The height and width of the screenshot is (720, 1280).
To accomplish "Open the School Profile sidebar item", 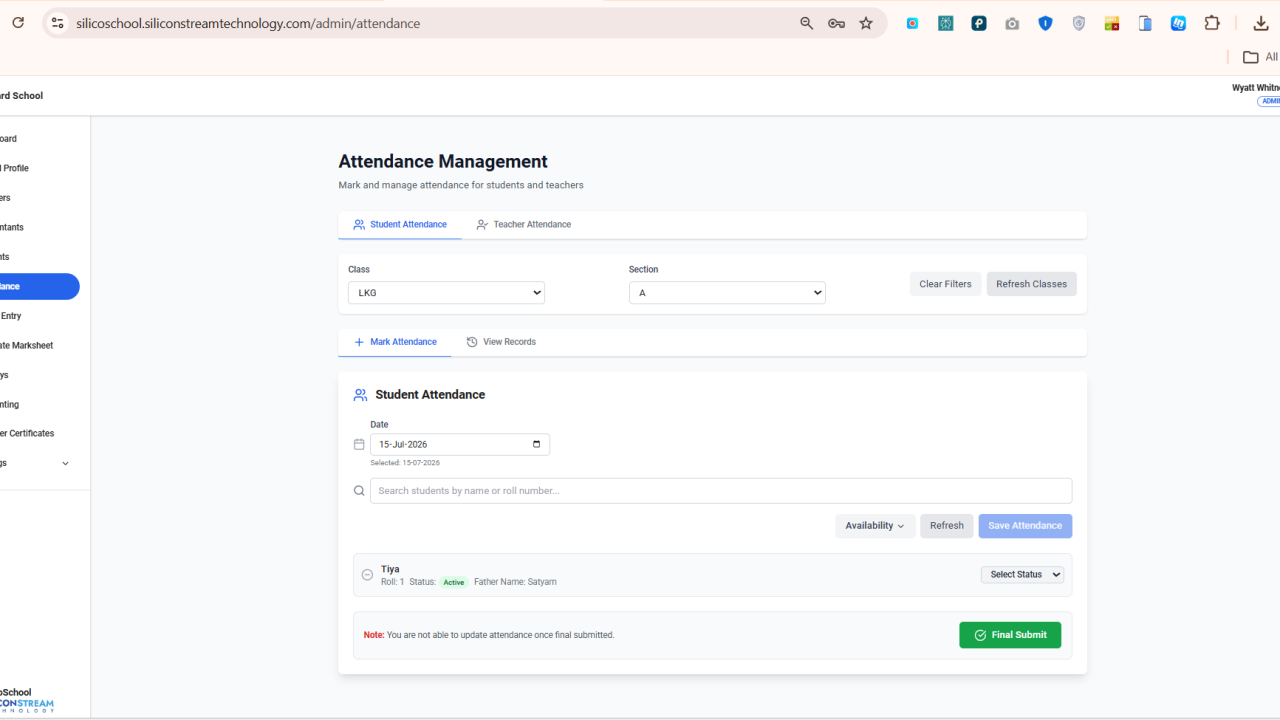I will (15, 168).
